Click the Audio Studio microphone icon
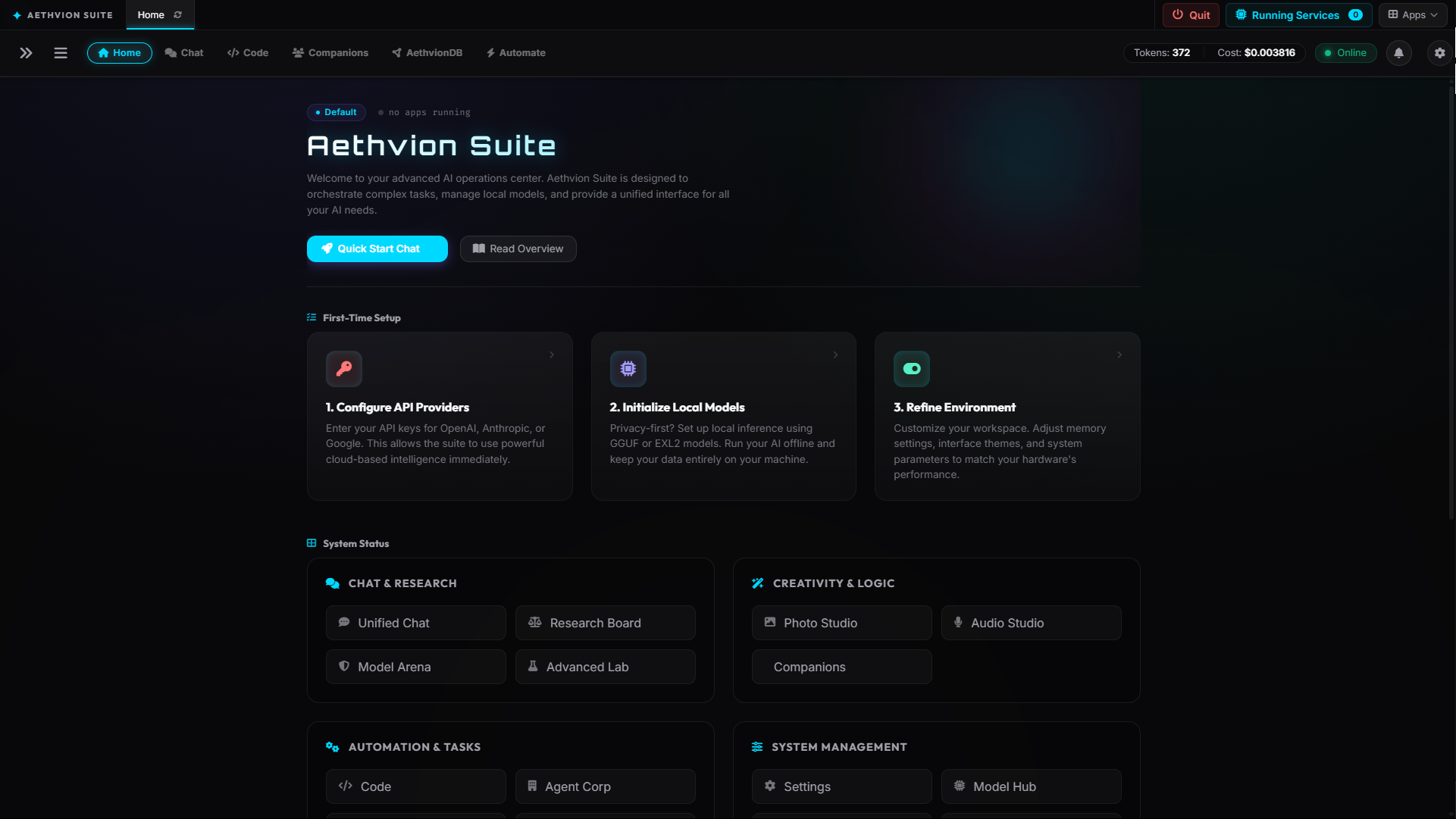 (x=958, y=622)
